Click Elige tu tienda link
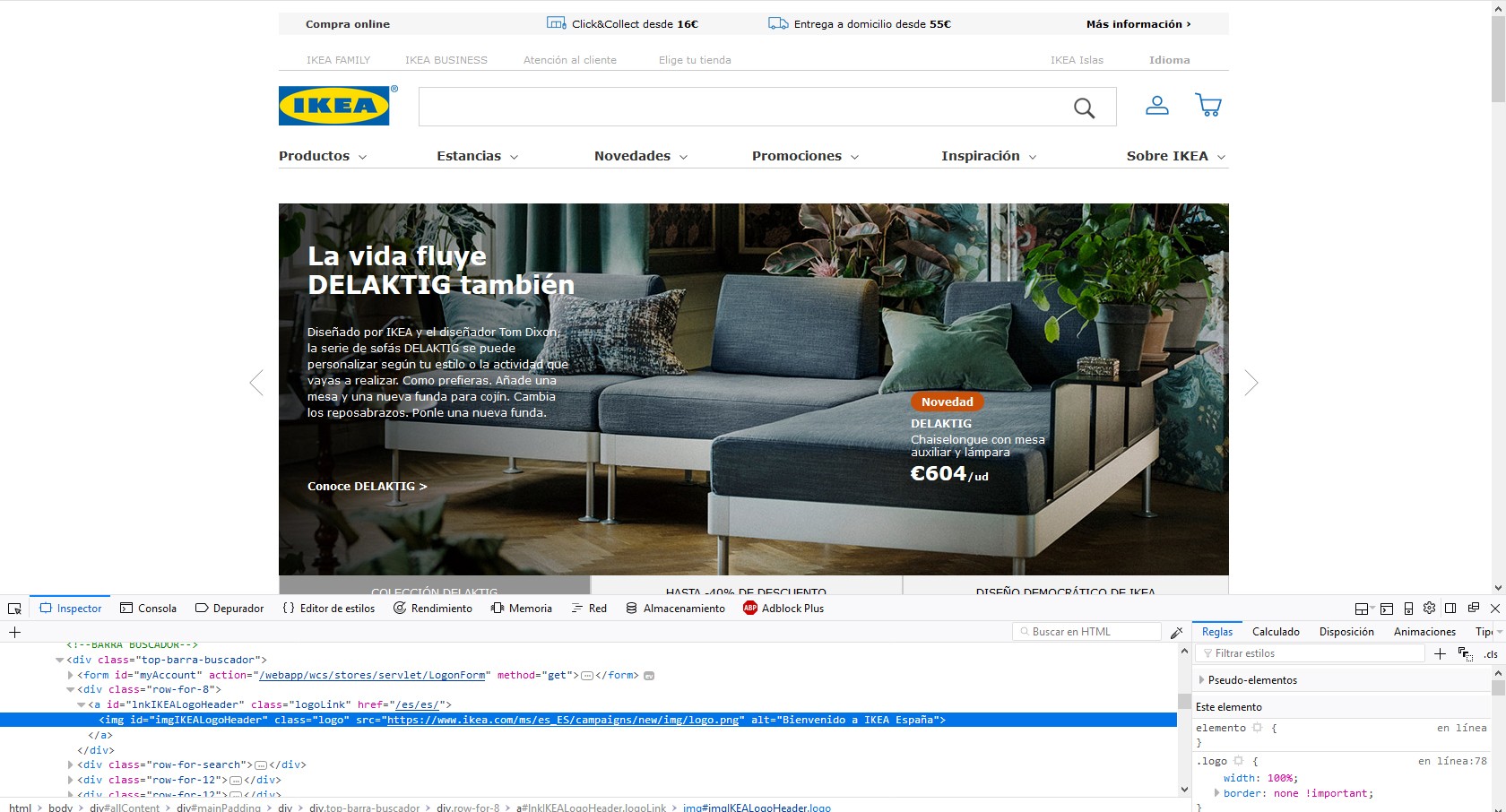Screen dimensions: 1506x812 (695, 60)
